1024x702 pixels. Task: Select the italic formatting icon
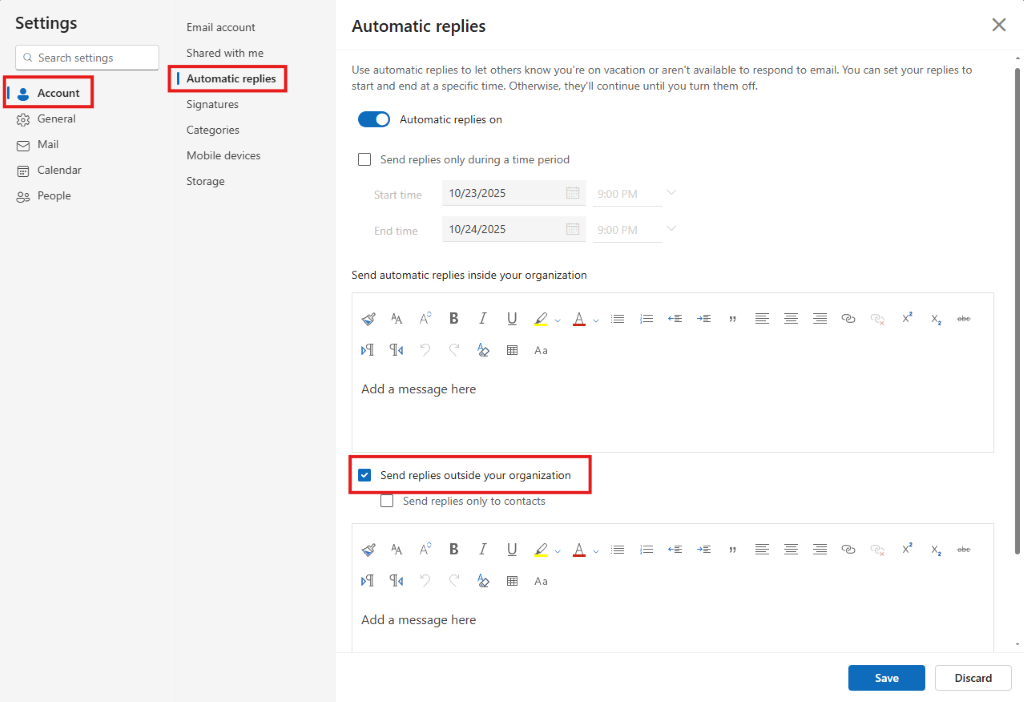pyautogui.click(x=482, y=318)
